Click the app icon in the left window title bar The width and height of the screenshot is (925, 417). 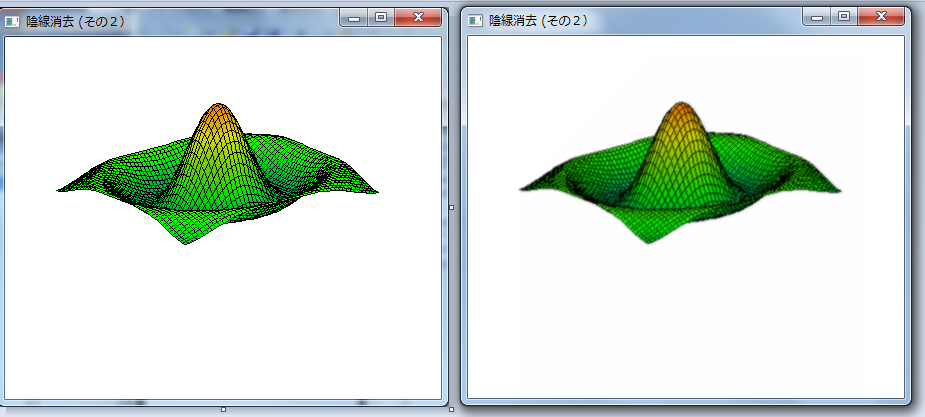coord(12,22)
